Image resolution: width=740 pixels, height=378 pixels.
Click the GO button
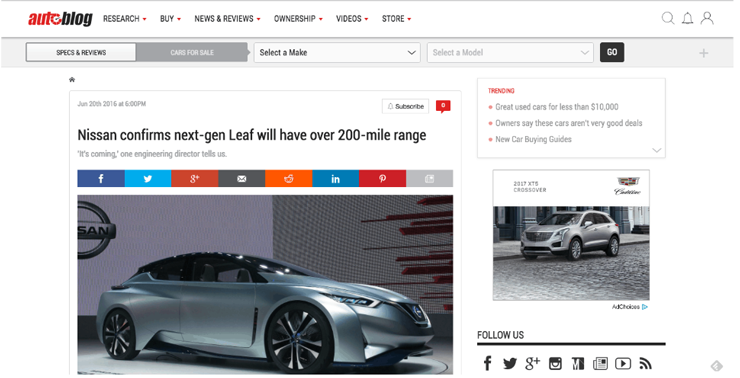(612, 52)
